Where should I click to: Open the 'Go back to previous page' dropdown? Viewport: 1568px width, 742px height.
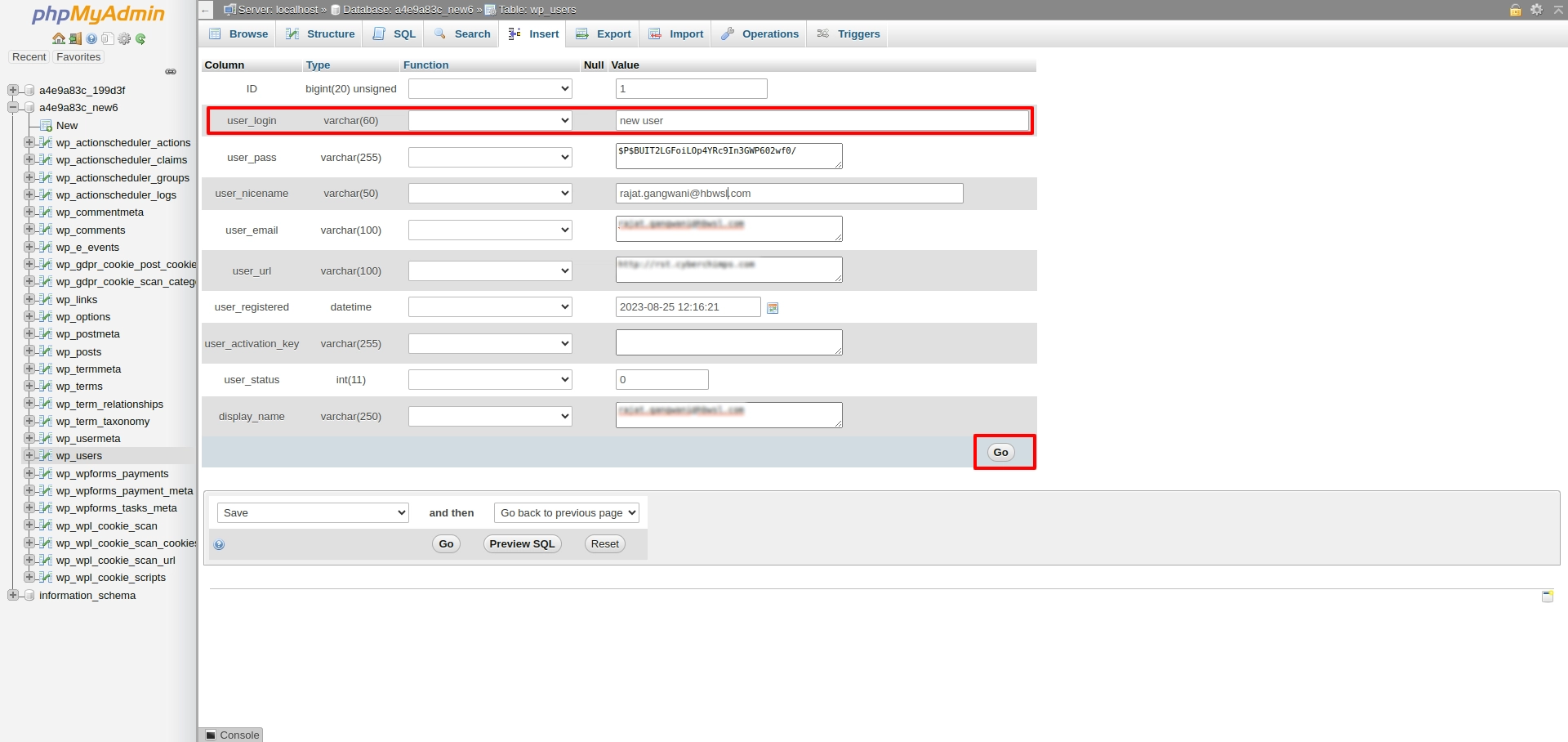pos(567,512)
